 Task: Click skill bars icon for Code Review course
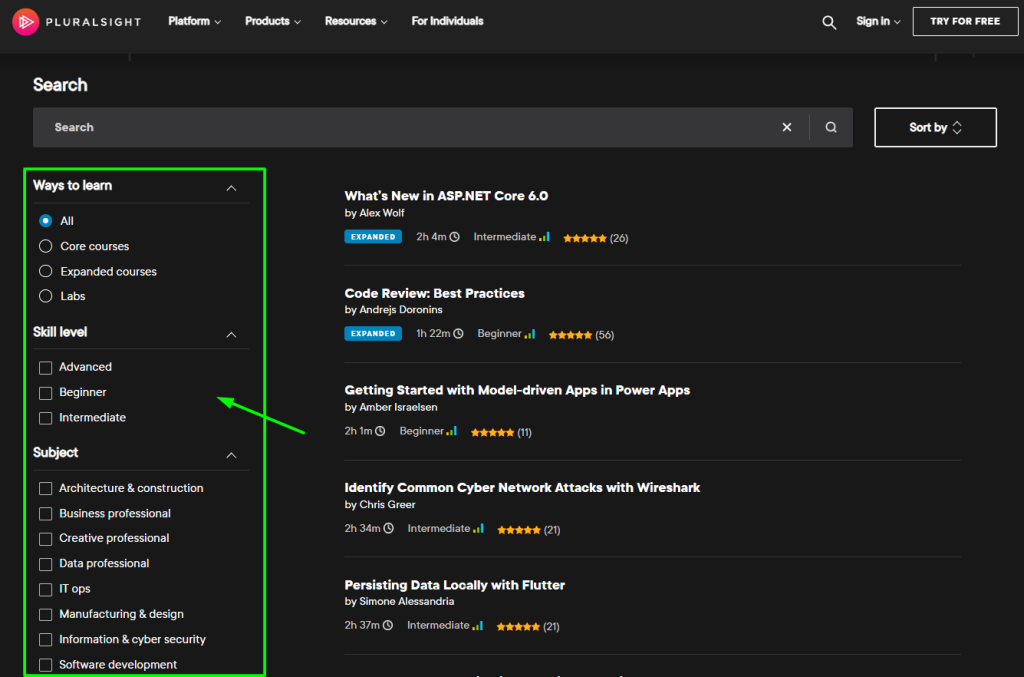tap(530, 334)
